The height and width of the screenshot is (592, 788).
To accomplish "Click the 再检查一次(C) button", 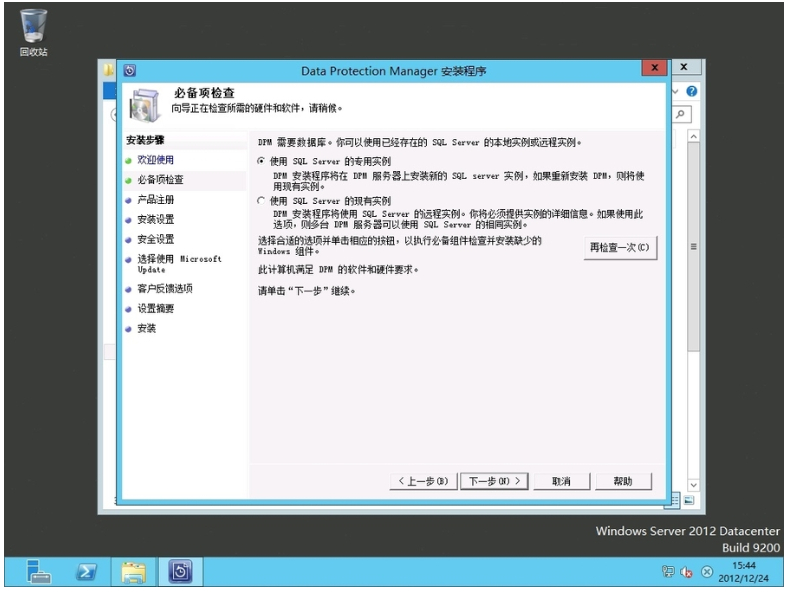I will pyautogui.click(x=620, y=248).
